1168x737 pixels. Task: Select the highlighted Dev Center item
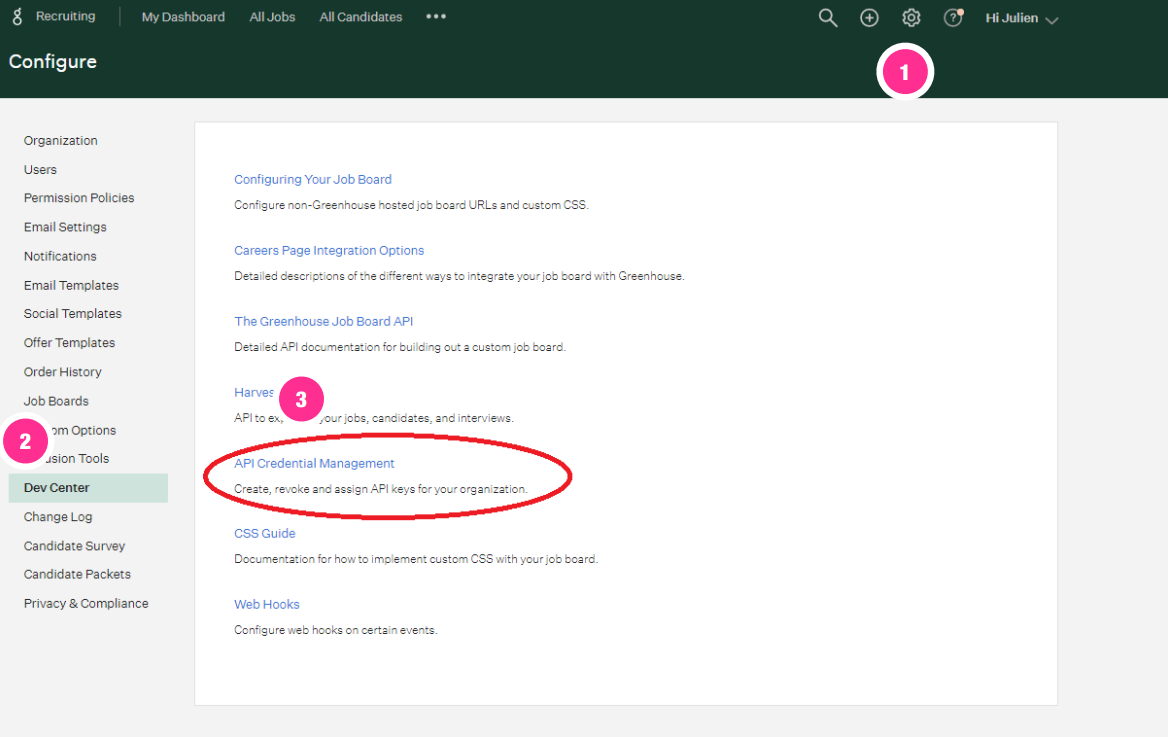(x=88, y=488)
